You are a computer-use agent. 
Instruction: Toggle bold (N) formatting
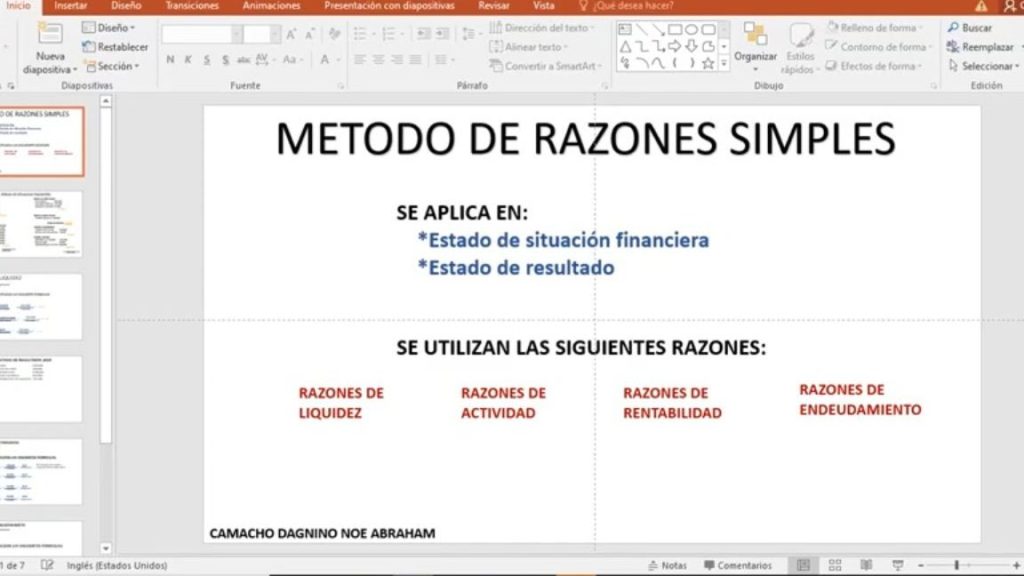pos(170,60)
